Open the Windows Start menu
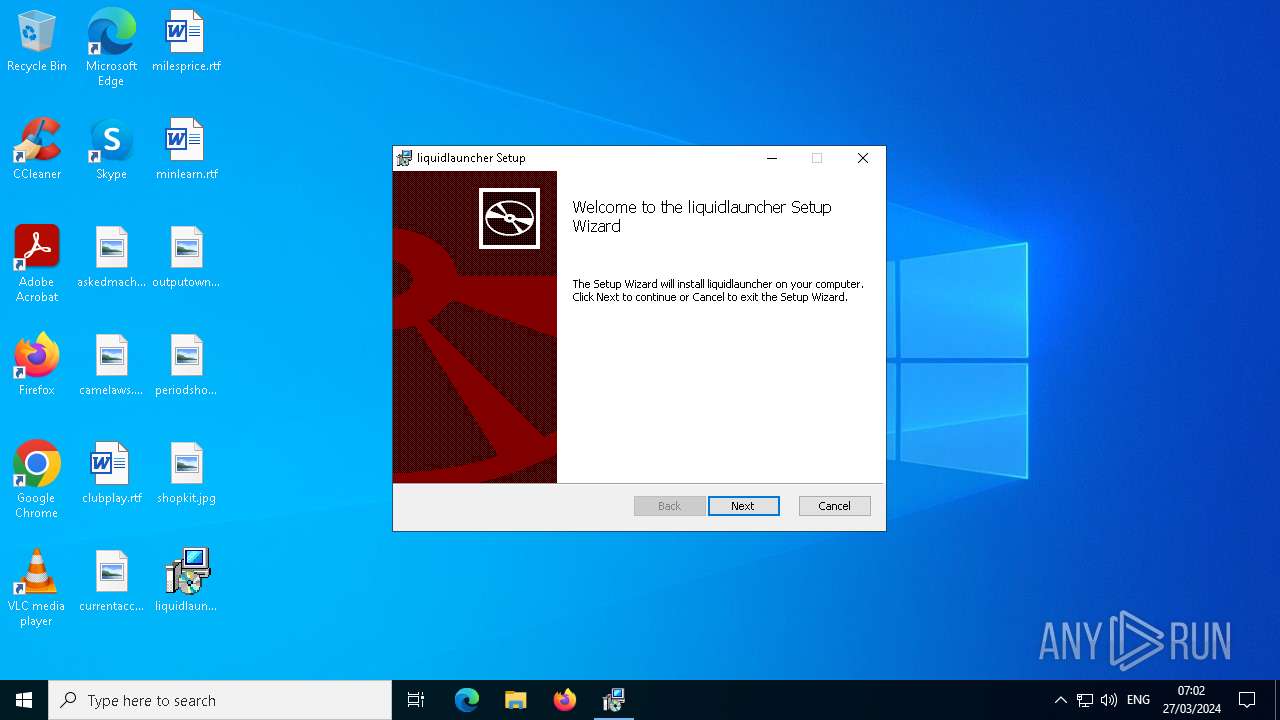The height and width of the screenshot is (720, 1280). click(24, 700)
